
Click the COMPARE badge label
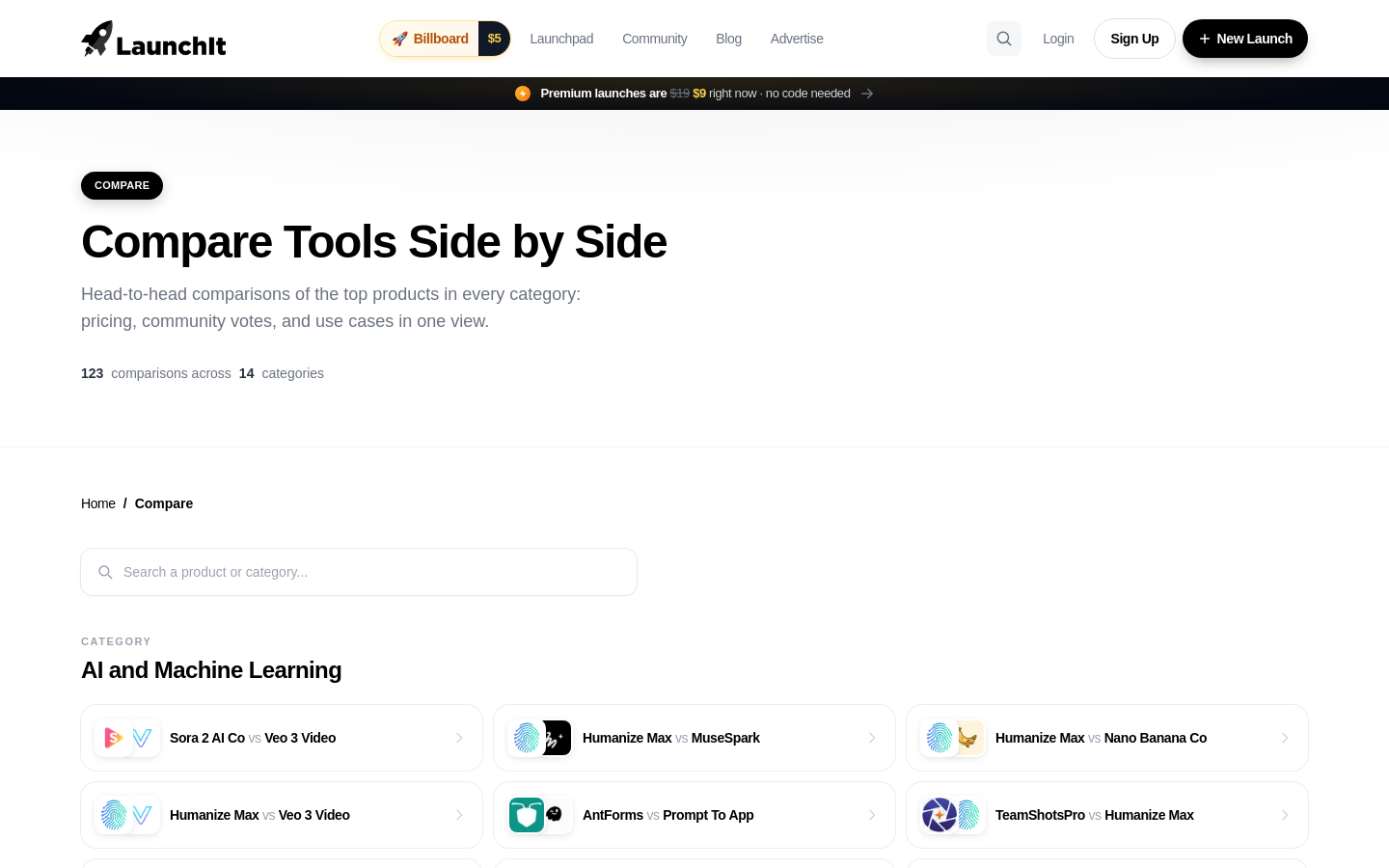click(122, 185)
